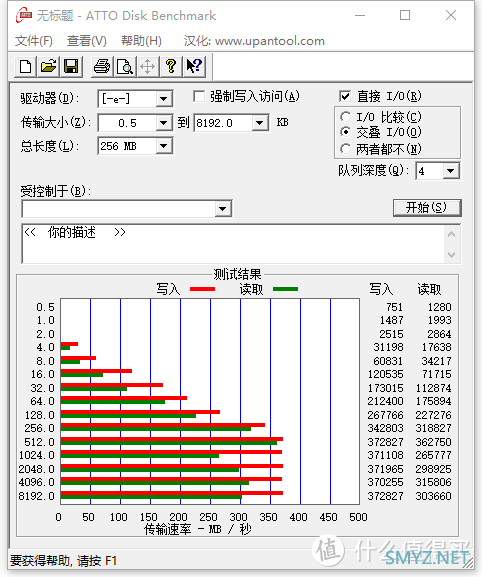Maximize the ATTO Disk Benchmark window

coord(405,15)
